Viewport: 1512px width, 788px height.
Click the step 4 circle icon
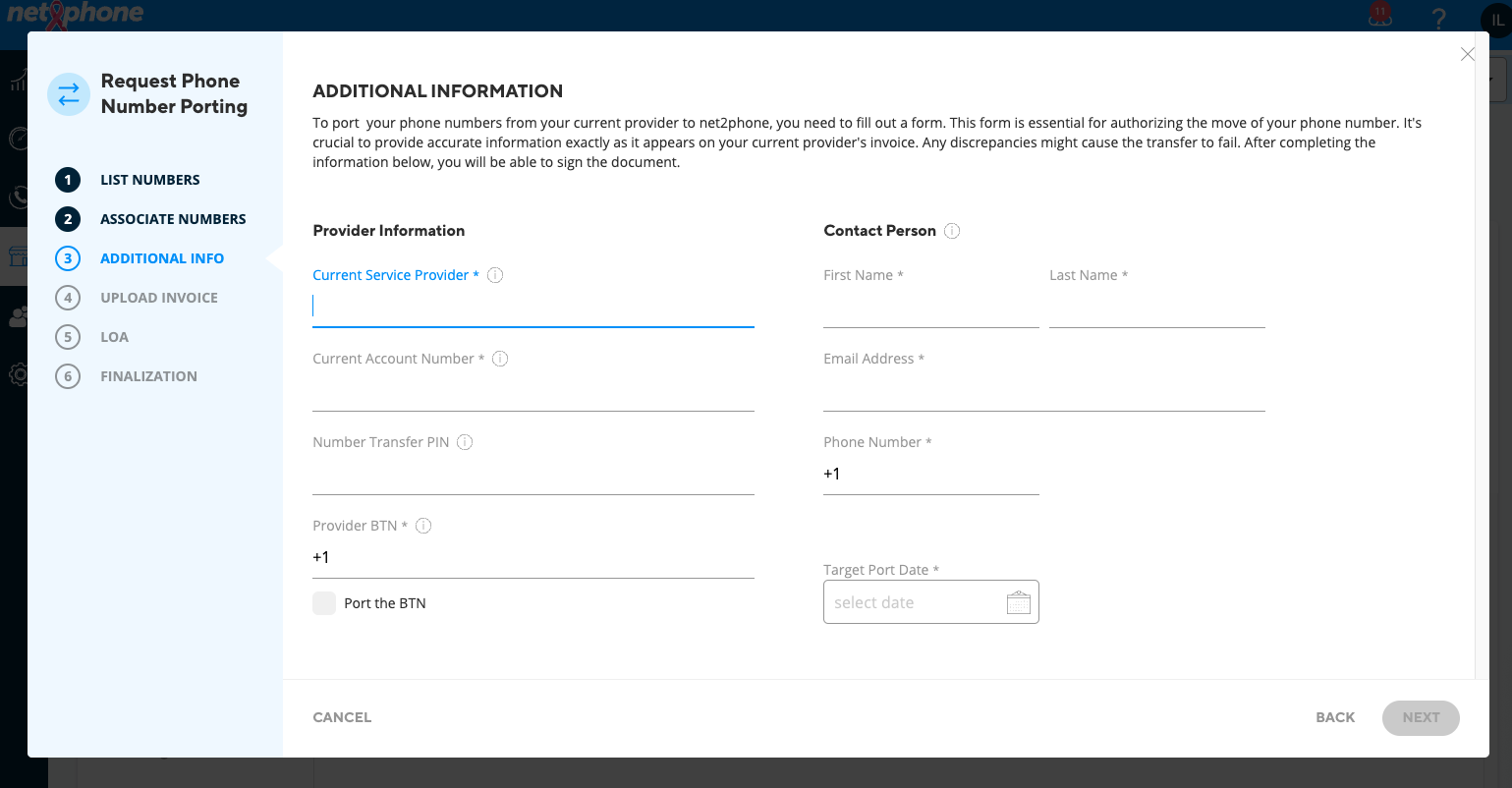point(68,298)
